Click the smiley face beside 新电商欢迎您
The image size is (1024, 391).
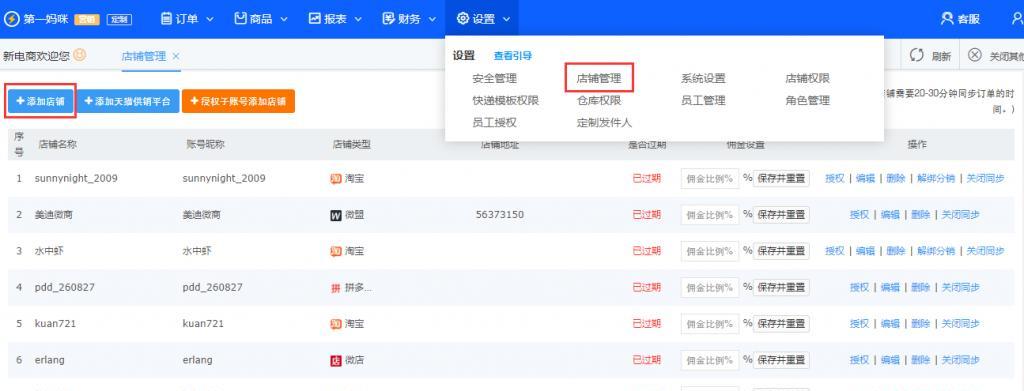coord(80,55)
